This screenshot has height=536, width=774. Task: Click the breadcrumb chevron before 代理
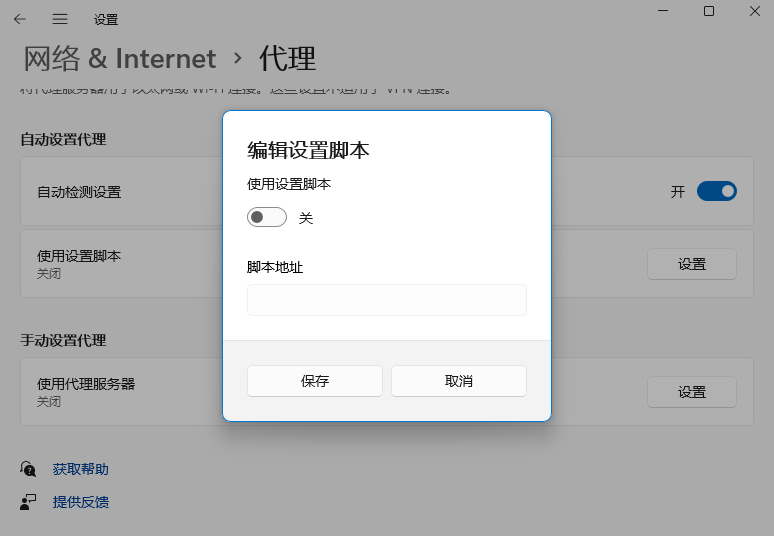(x=238, y=58)
